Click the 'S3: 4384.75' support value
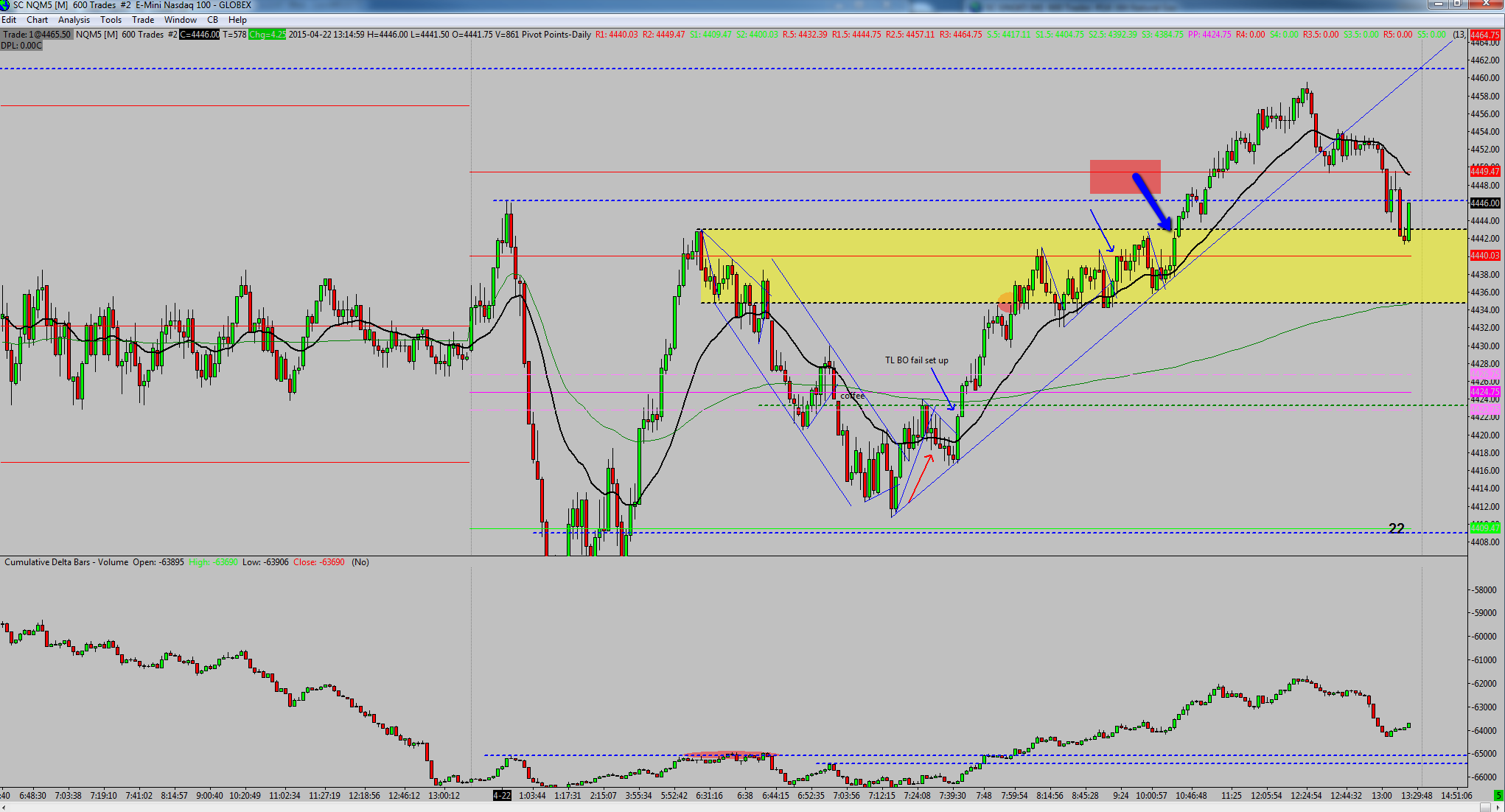This screenshot has height=812, width=1505. 1162,35
